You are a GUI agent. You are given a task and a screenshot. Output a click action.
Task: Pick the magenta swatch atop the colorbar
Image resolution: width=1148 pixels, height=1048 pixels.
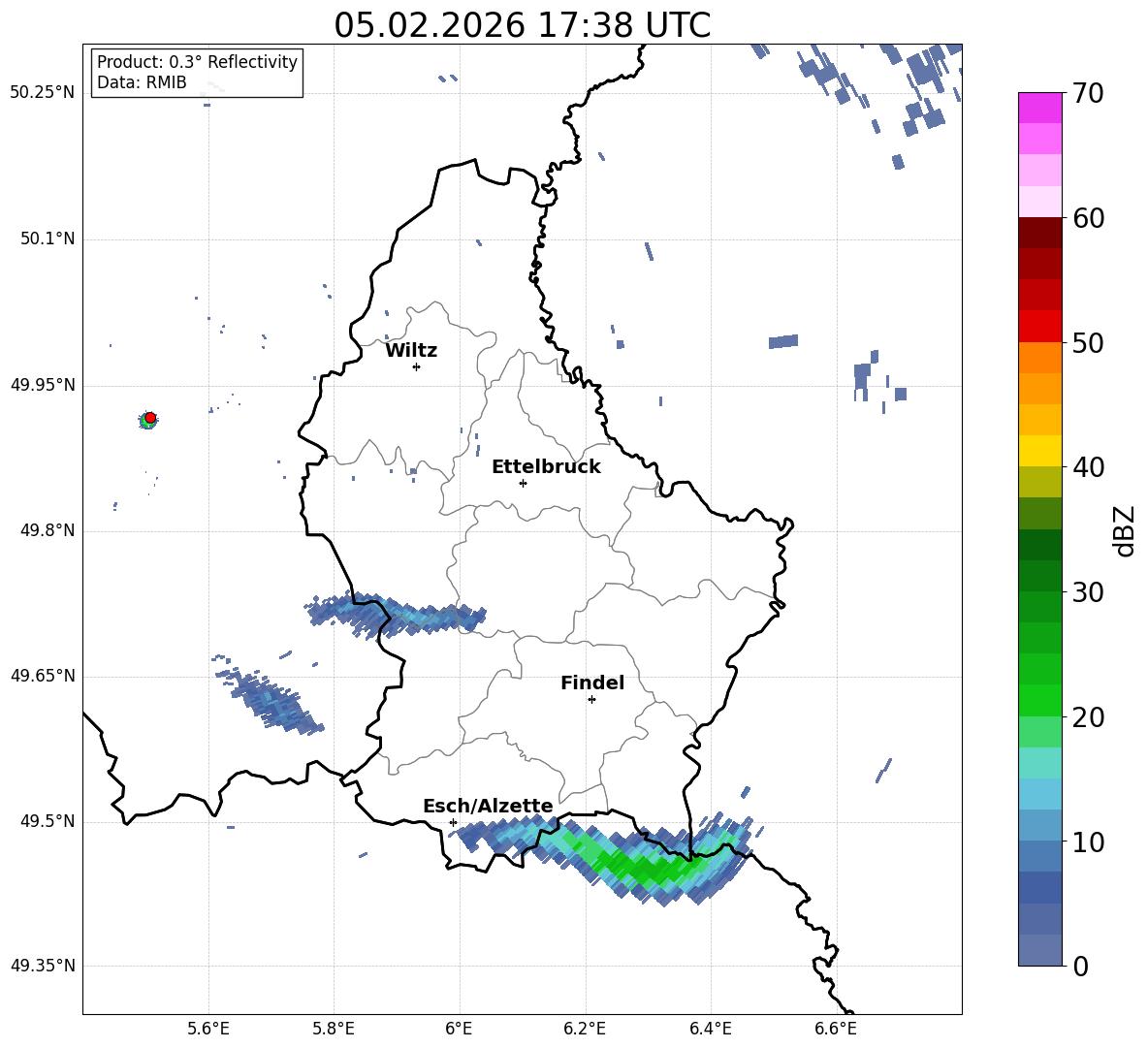(x=1039, y=108)
